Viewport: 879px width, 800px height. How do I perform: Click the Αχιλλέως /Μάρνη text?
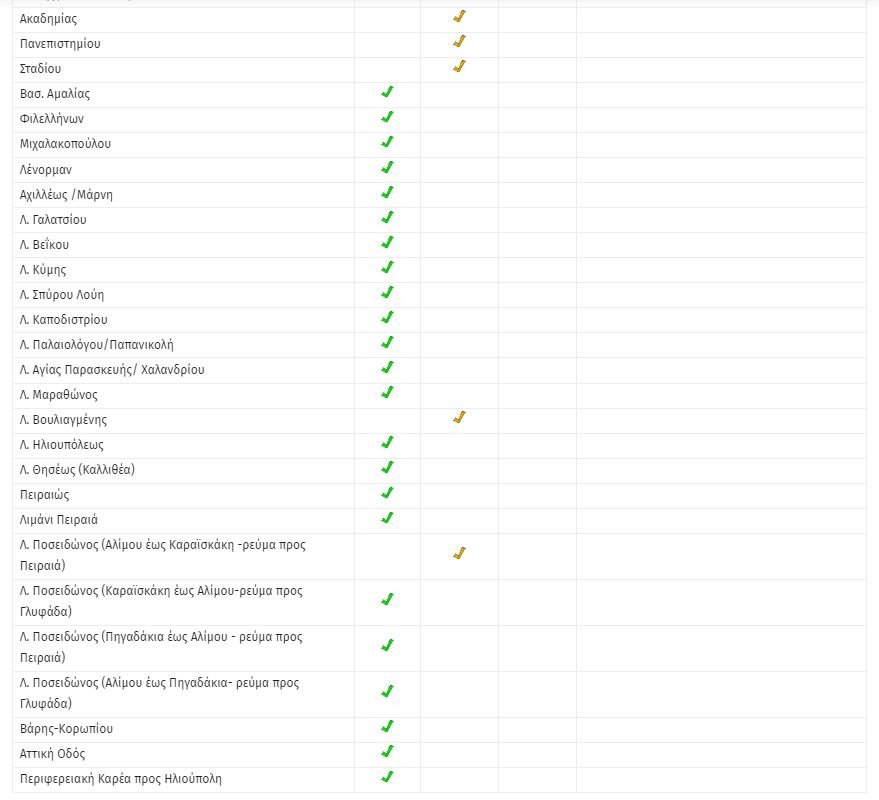pos(66,195)
